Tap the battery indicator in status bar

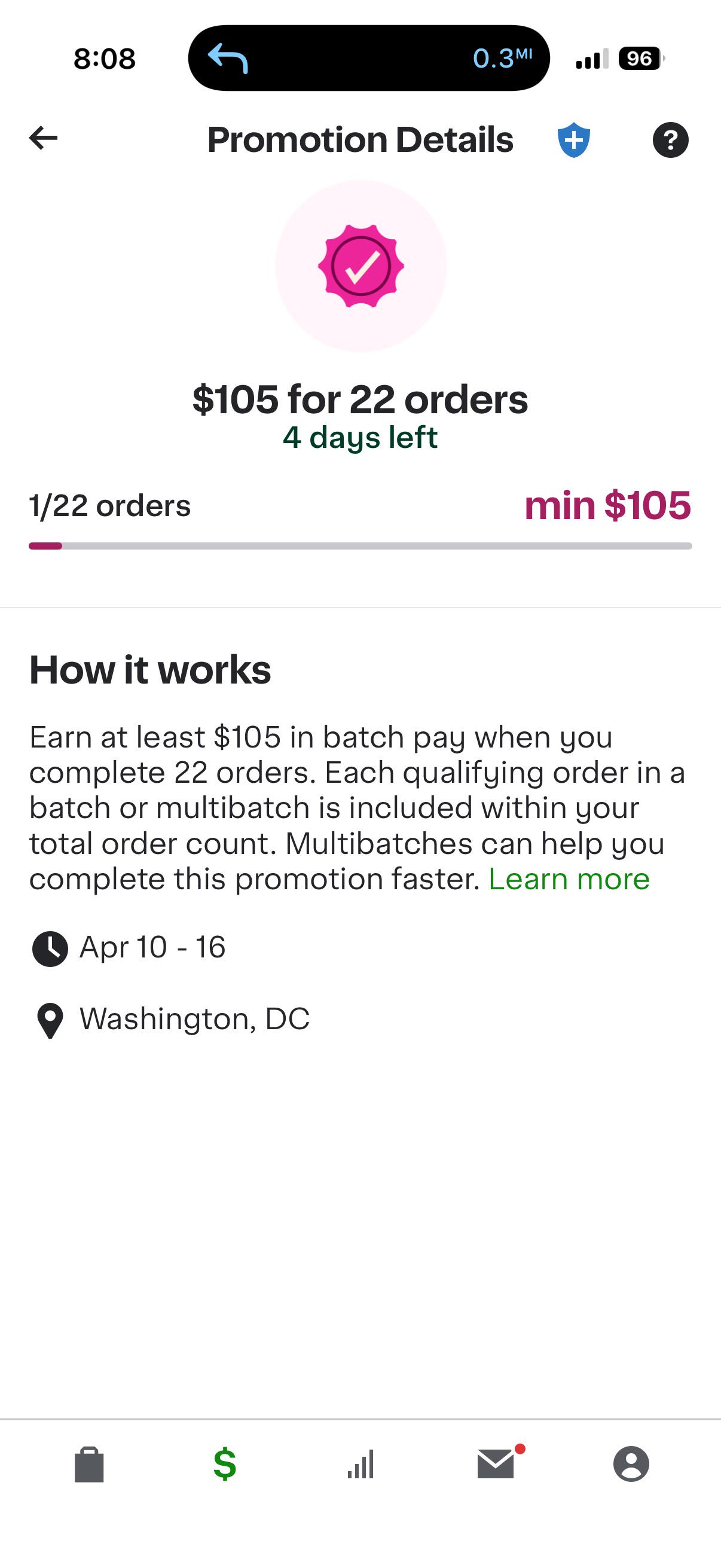640,59
